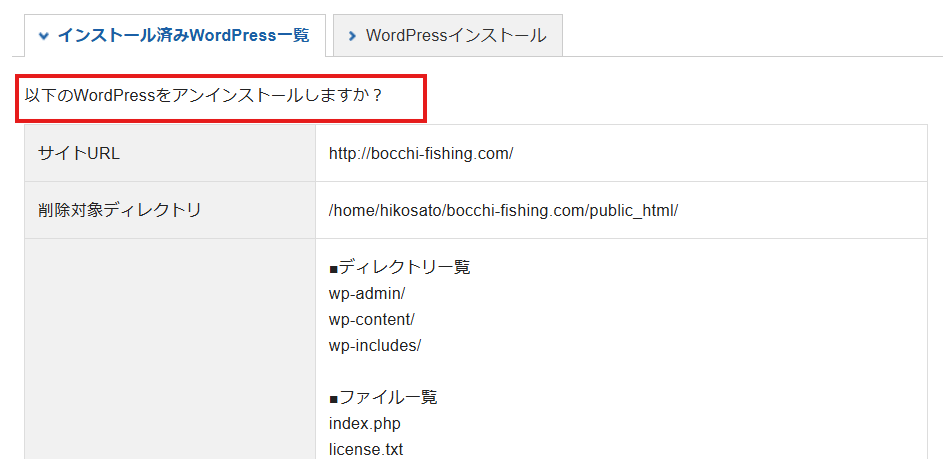This screenshot has height=459, width=943.
Task: Select the index.php file entry
Action: pyautogui.click(x=364, y=423)
